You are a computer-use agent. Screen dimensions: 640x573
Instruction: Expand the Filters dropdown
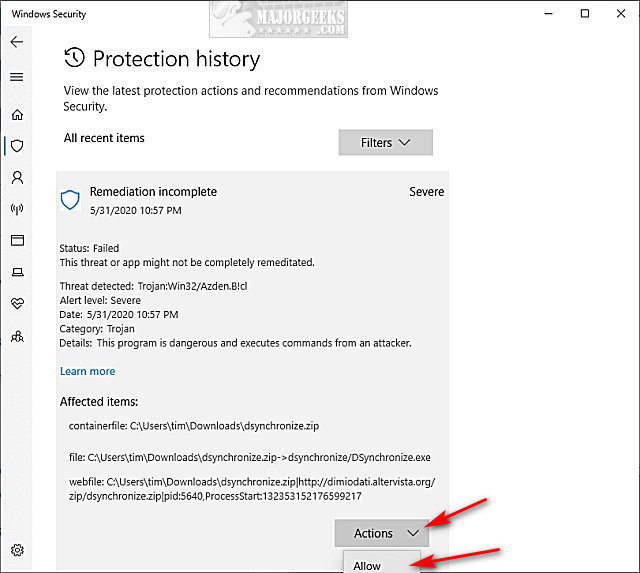pyautogui.click(x=386, y=142)
